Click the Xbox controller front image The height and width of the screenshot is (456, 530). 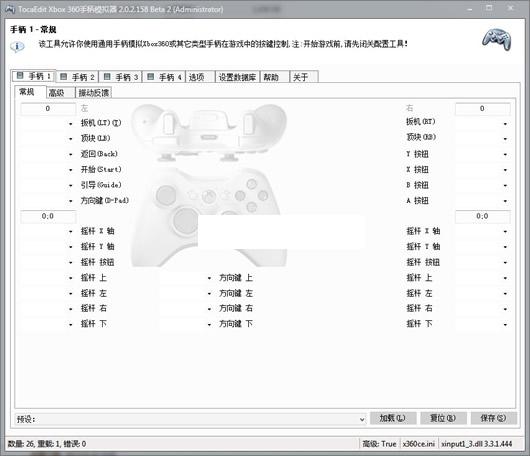tap(209, 216)
